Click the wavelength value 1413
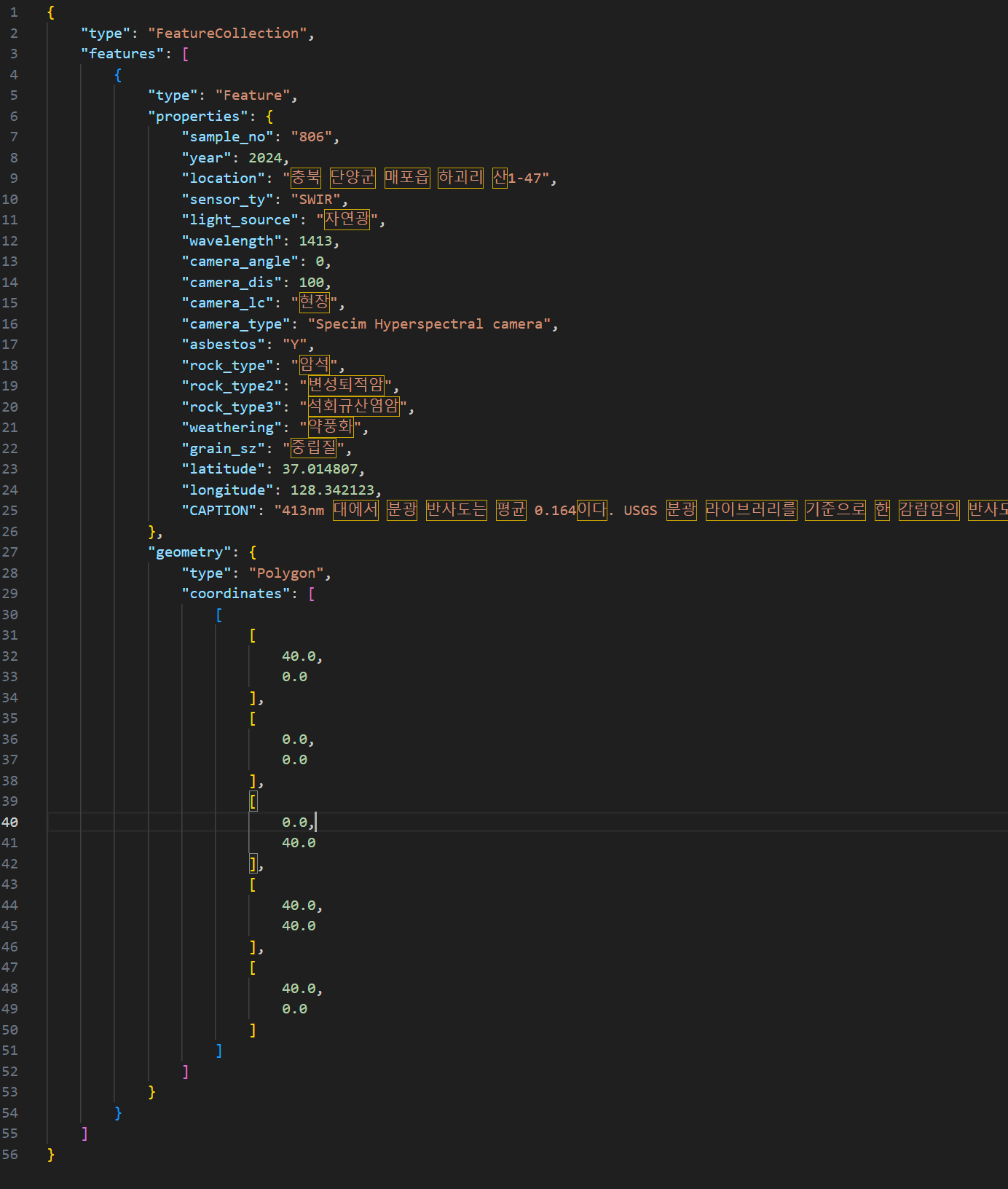This screenshot has height=1189, width=1008. 315,240
